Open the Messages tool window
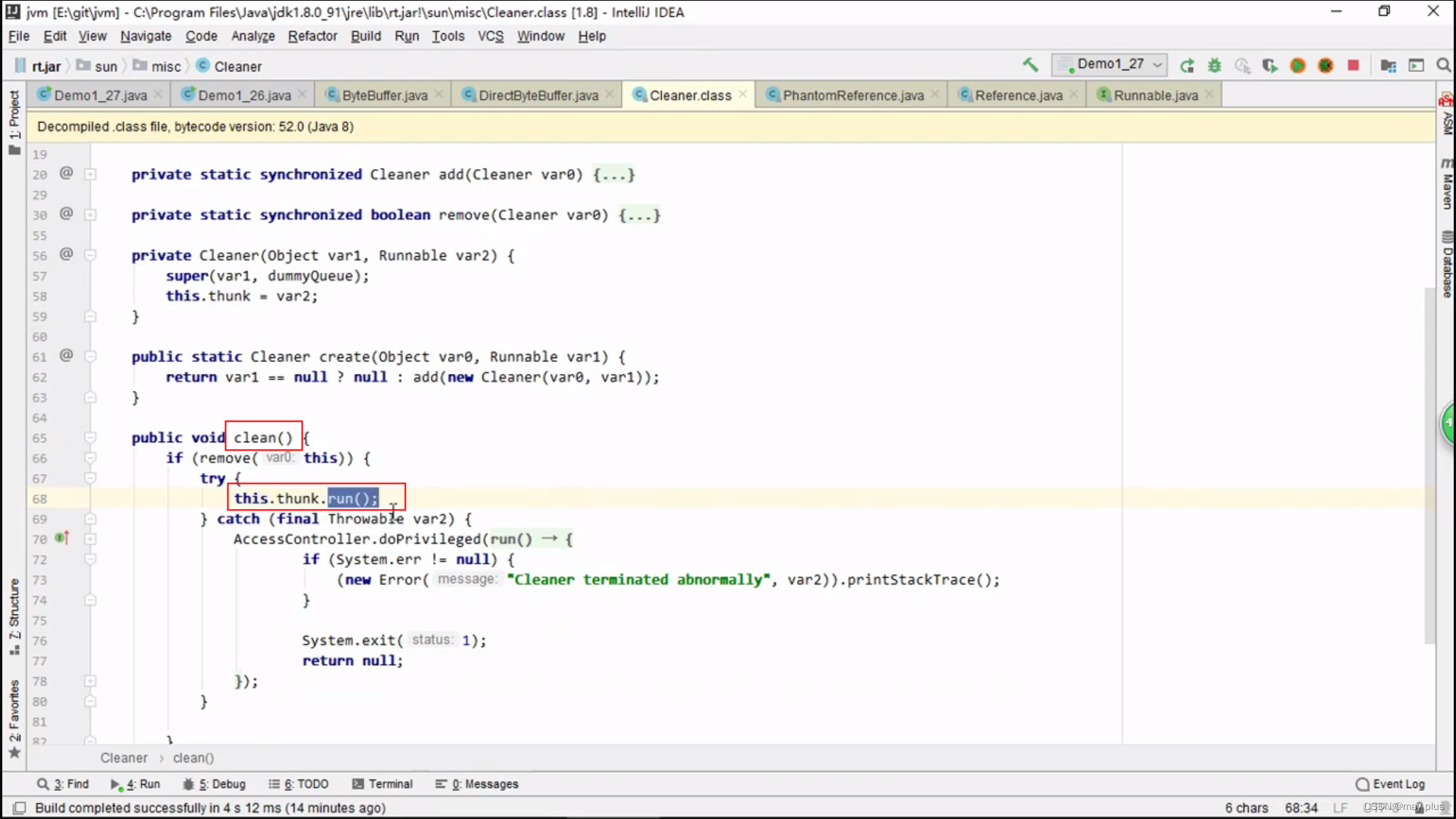 (x=477, y=784)
